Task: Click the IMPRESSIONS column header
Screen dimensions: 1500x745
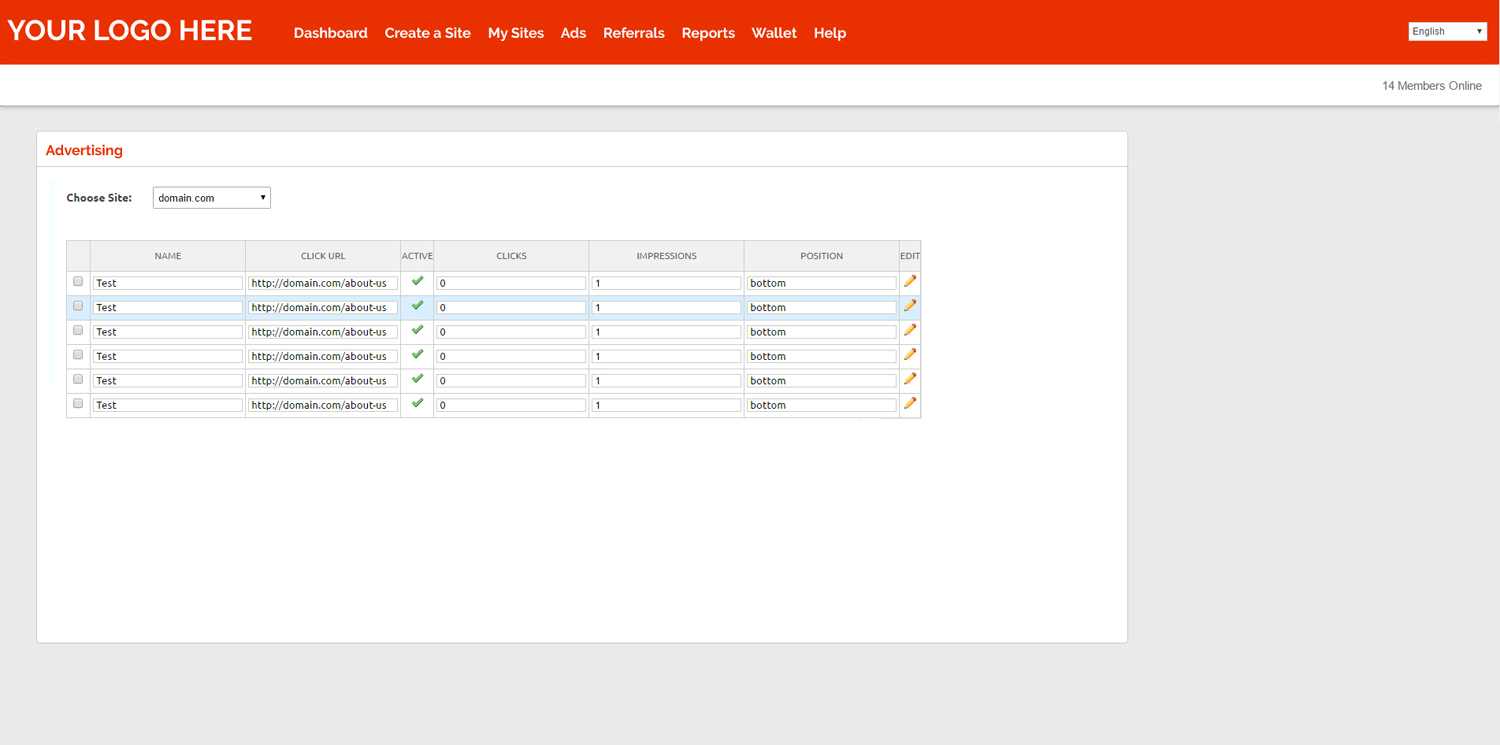Action: tap(666, 256)
